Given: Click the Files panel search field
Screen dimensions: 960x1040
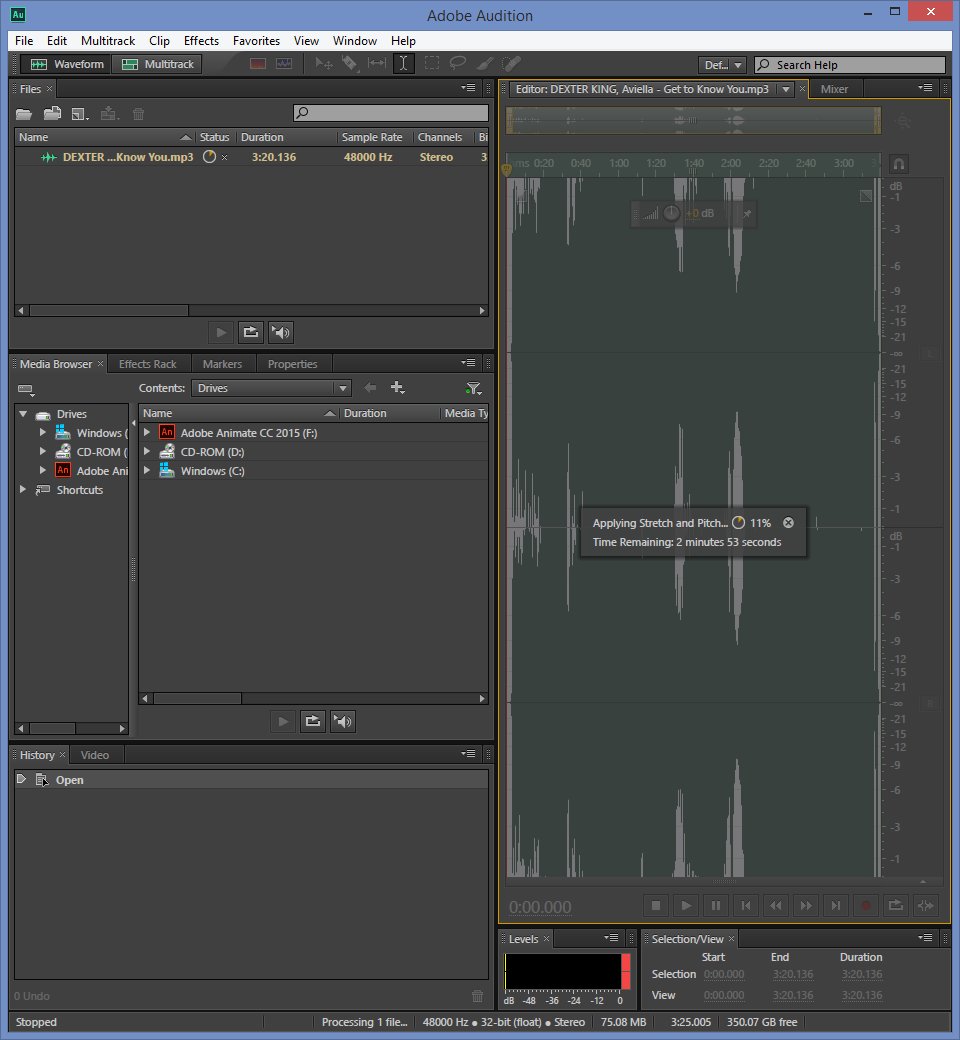Looking at the screenshot, I should click(x=391, y=113).
